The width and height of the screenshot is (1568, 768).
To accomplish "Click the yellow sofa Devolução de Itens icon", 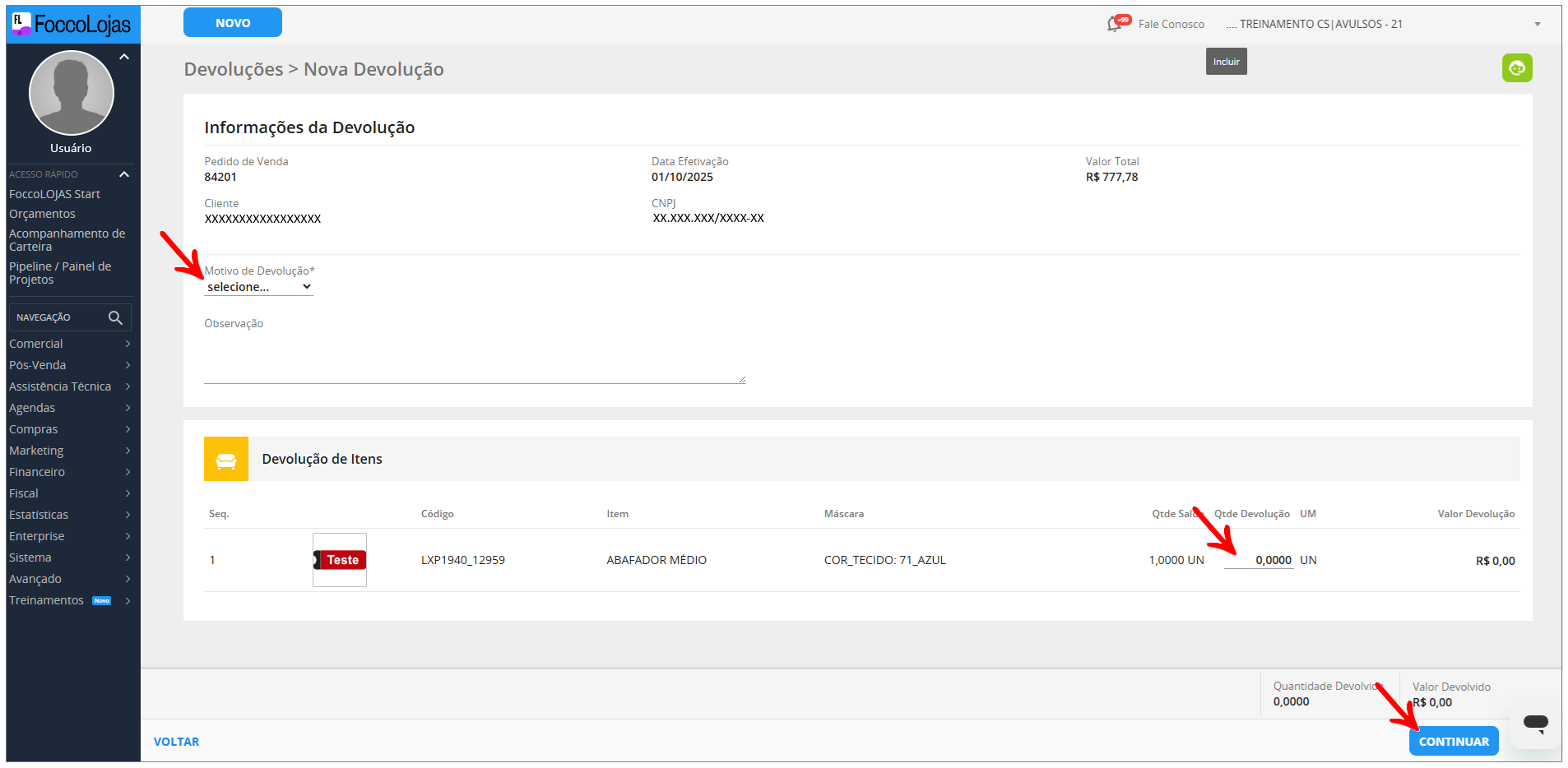I will coord(226,459).
